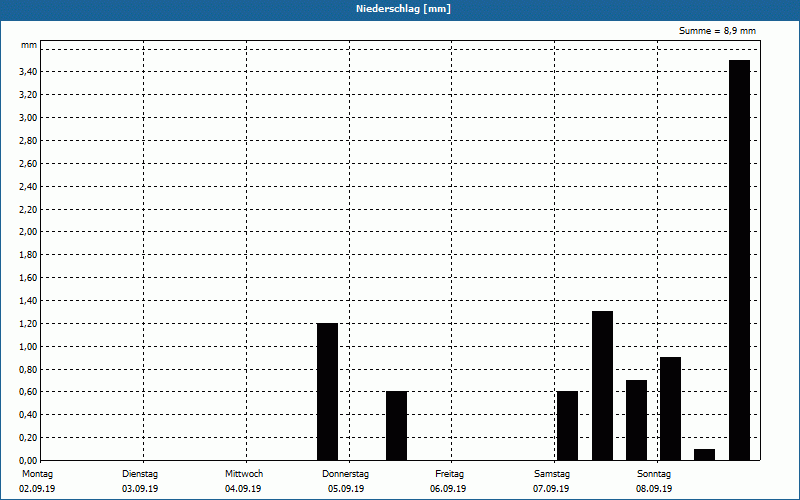Click the 0,20 y-axis value
The height and width of the screenshot is (500, 800).
coord(28,437)
